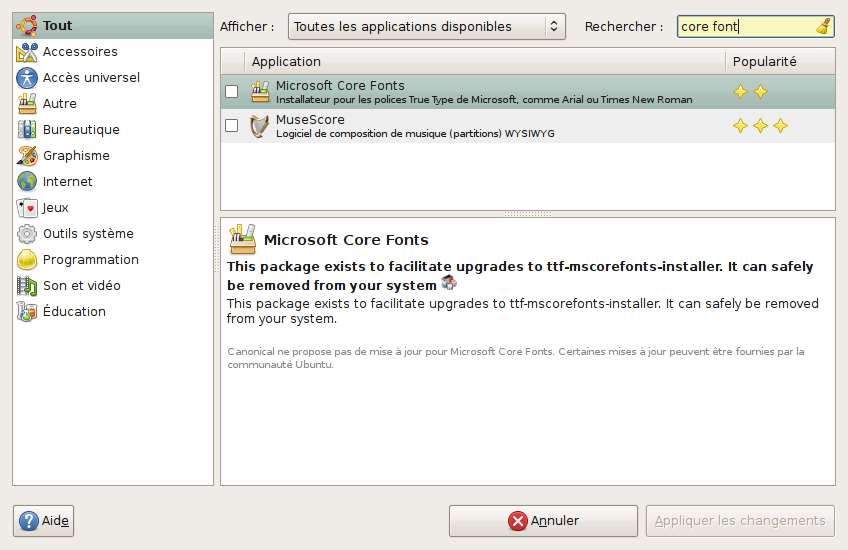This screenshot has width=848, height=550.
Task: Click the pane divider handle between list and description
Action: [528, 214]
